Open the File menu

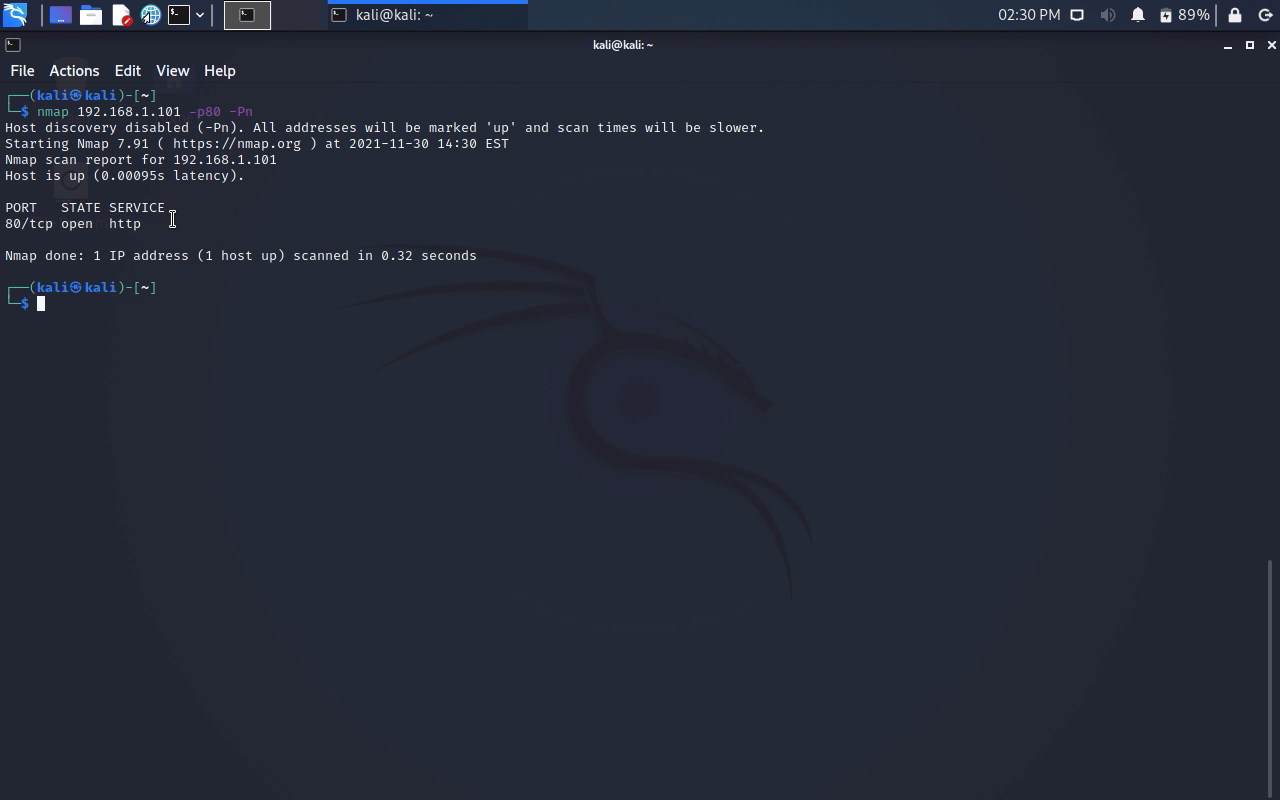pos(22,71)
